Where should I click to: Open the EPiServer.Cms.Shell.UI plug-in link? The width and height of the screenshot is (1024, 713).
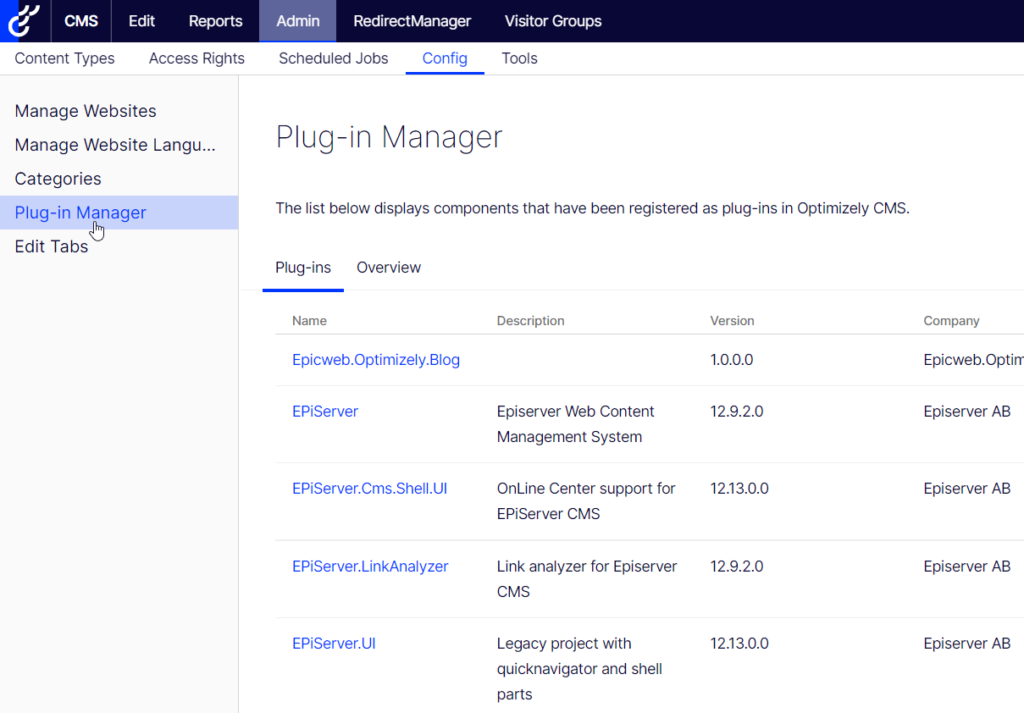pyautogui.click(x=369, y=488)
